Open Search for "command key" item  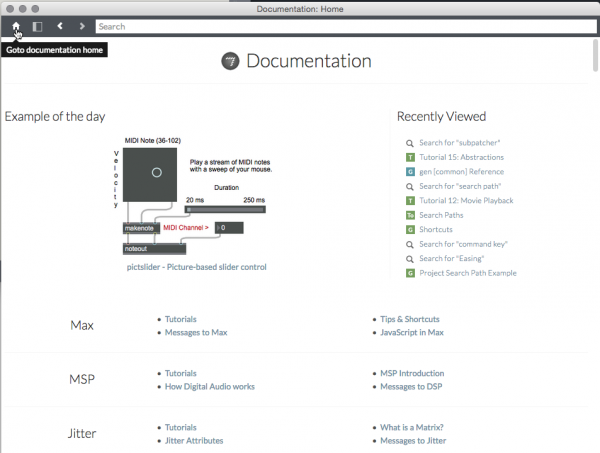(463, 244)
